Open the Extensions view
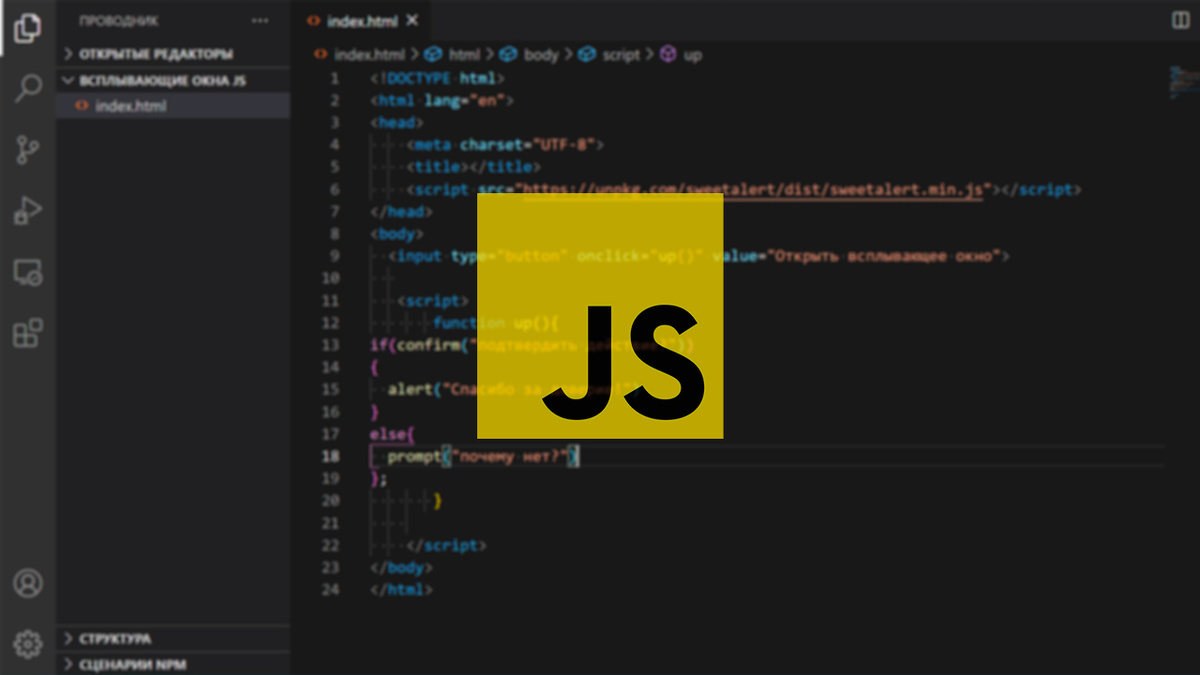This screenshot has height=675, width=1200. 27,333
